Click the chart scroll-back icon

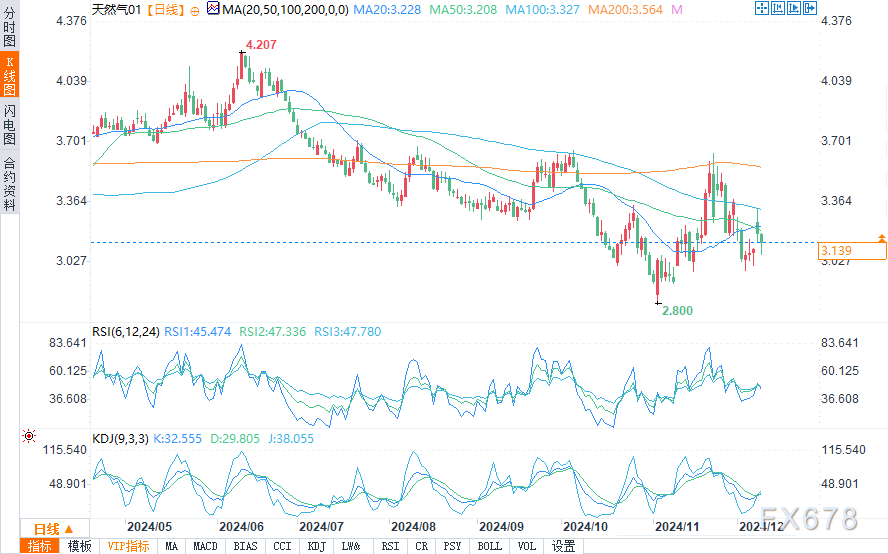click(x=778, y=8)
